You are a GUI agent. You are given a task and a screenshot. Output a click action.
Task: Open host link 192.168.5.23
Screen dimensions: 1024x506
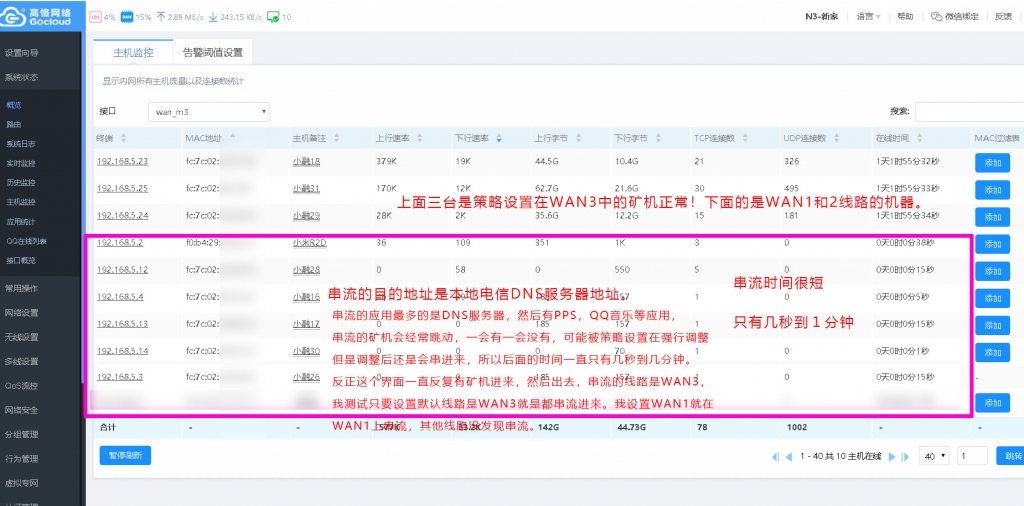[x=122, y=161]
